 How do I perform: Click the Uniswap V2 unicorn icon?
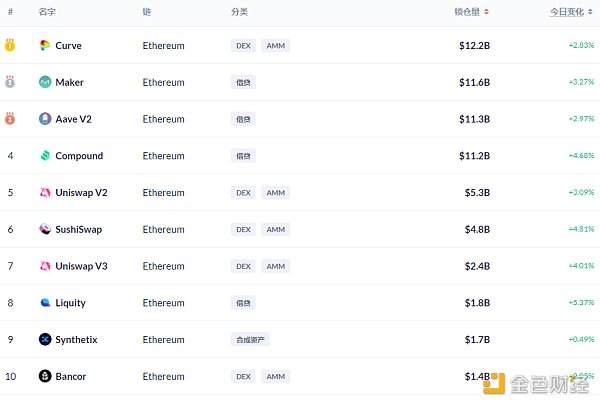[45, 193]
